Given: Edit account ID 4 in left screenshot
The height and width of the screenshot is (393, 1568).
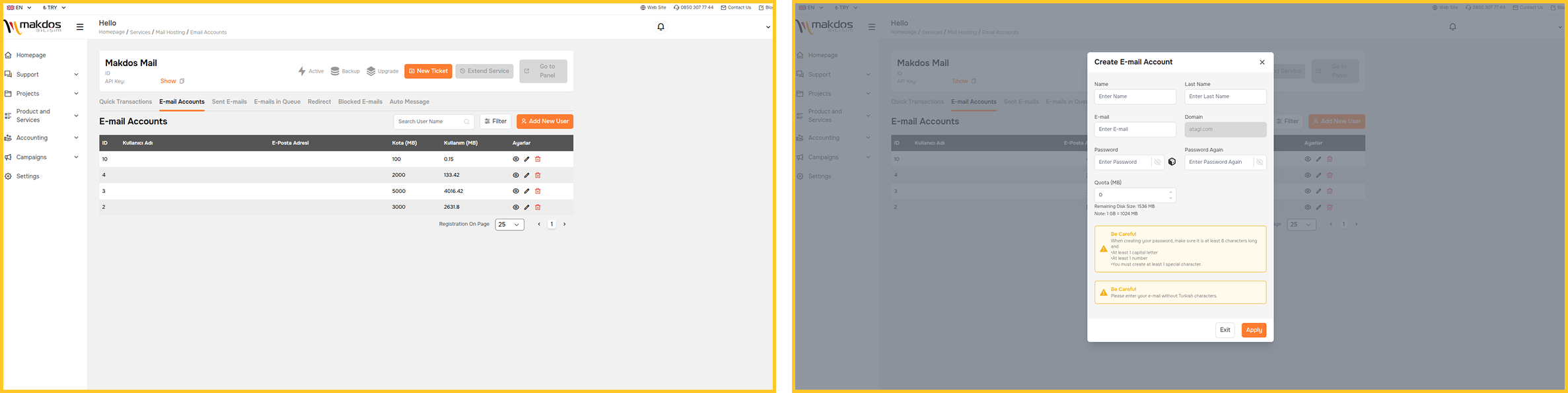Looking at the screenshot, I should point(526,175).
